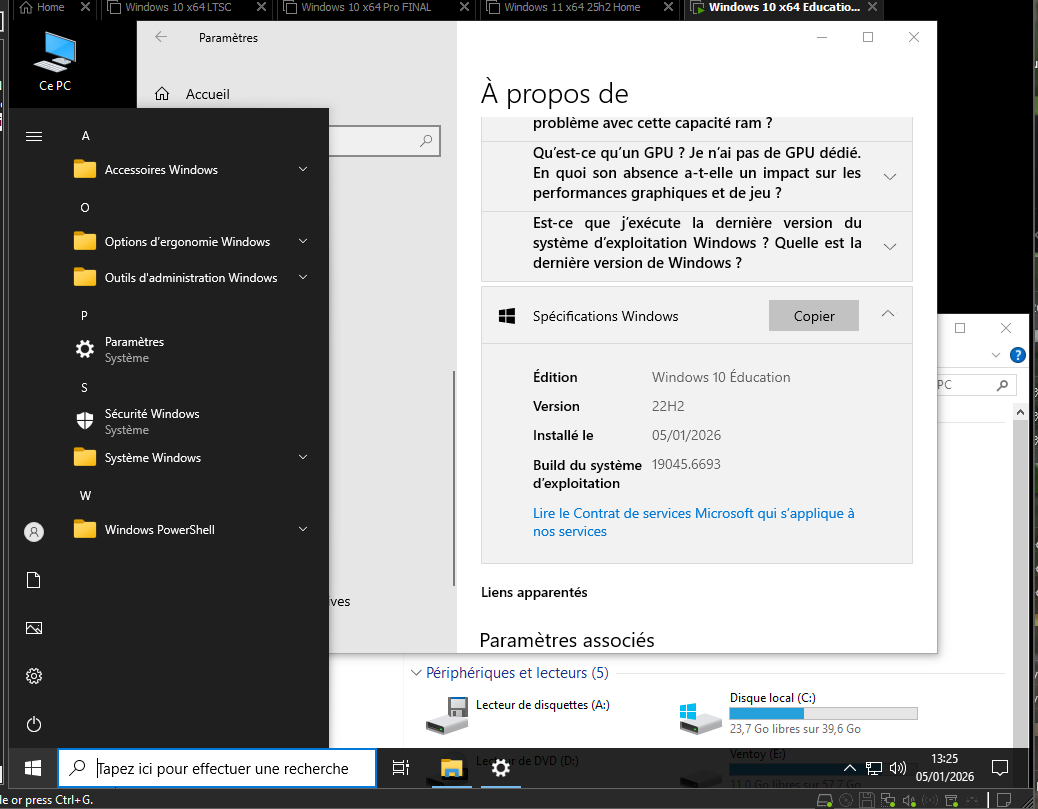
Task: Close the Windows 10 x64 LTSC tab
Action: pyautogui.click(x=261, y=7)
